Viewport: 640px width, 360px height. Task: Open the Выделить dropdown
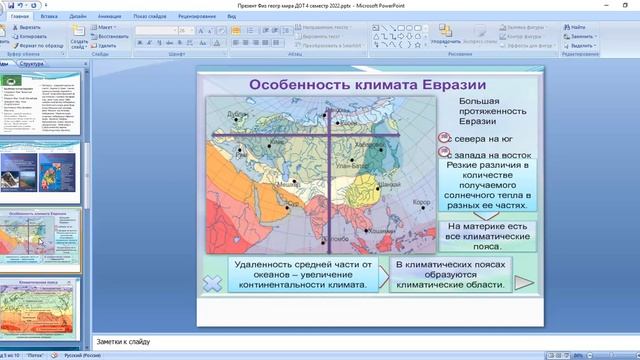coord(580,46)
